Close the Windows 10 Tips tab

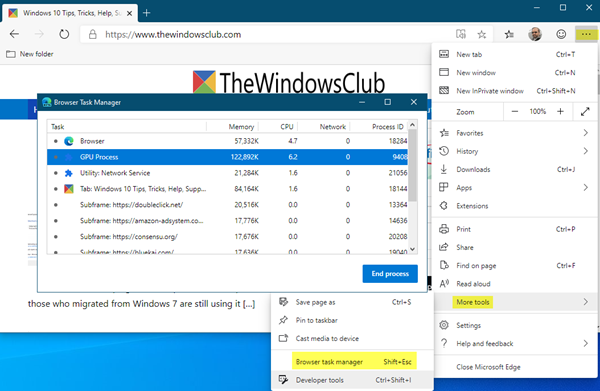click(129, 13)
